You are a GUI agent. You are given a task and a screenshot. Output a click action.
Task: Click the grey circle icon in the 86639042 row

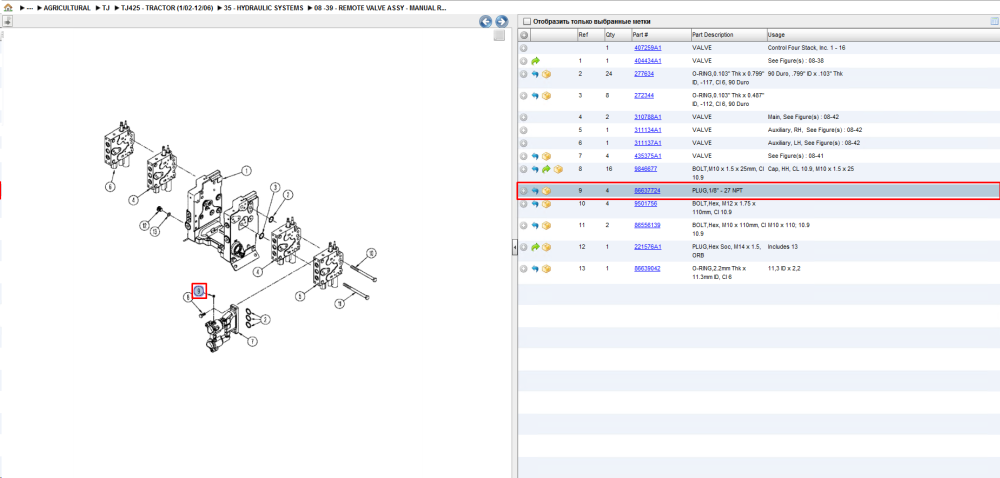524,269
